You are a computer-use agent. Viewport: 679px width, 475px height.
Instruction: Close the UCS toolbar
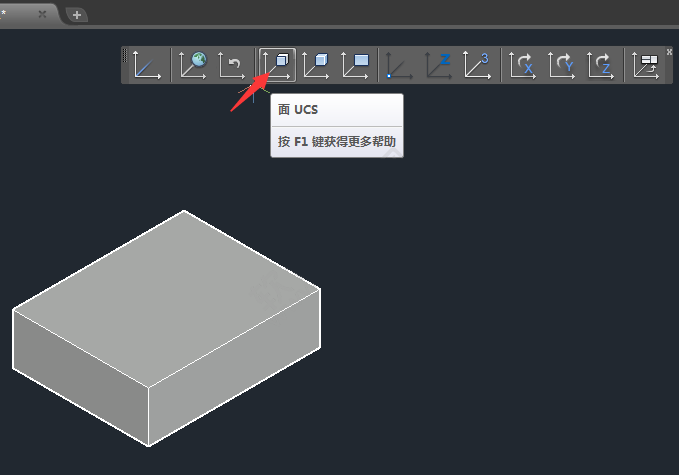click(669, 52)
